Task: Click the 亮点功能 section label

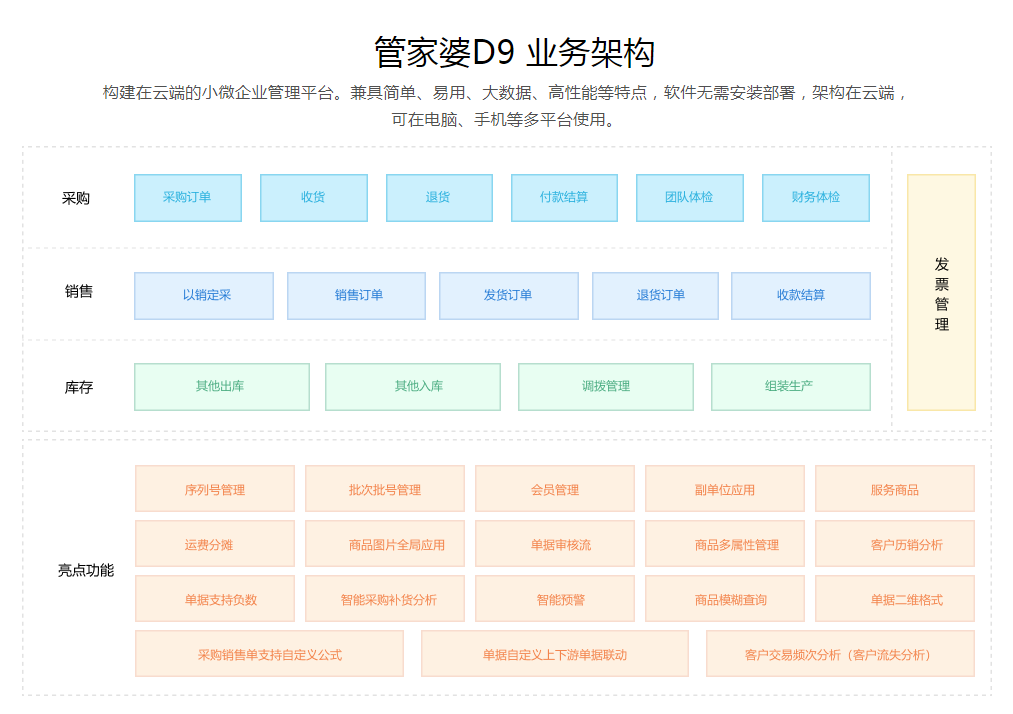Action: click(86, 570)
